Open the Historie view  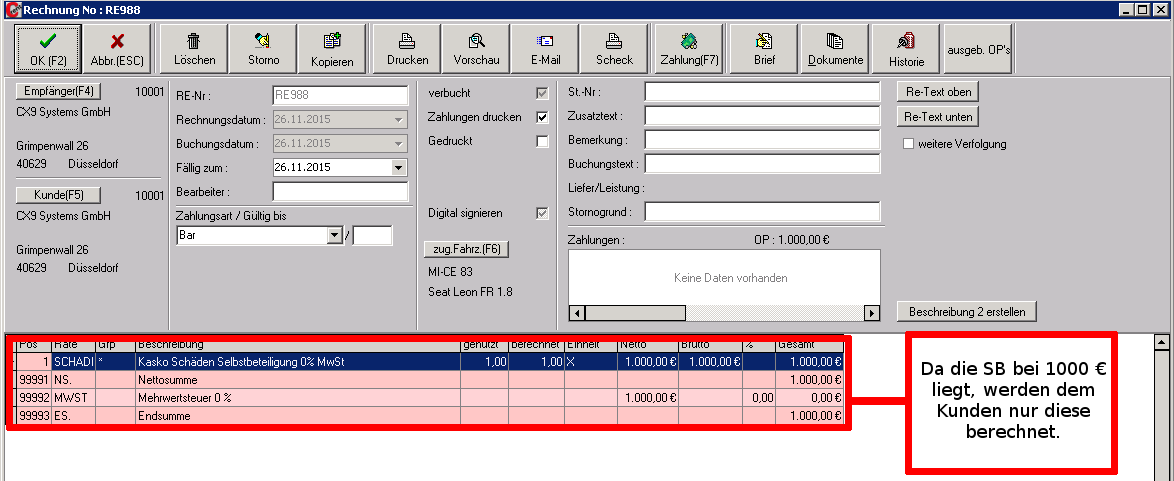(x=906, y=47)
